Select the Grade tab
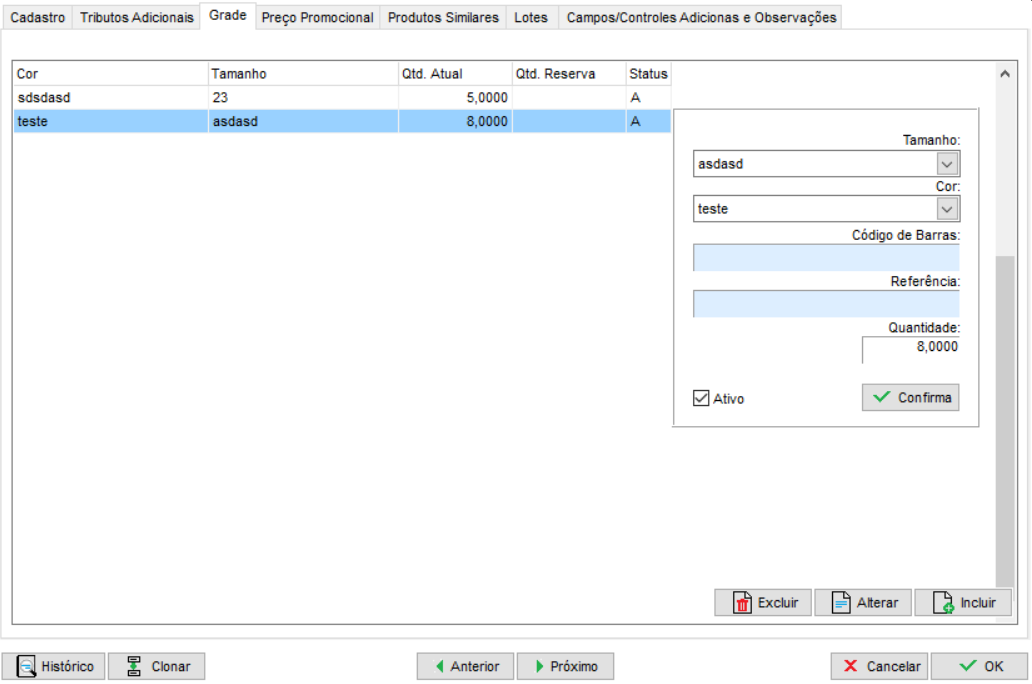Image resolution: width=1032 pixels, height=684 pixels. (x=228, y=15)
